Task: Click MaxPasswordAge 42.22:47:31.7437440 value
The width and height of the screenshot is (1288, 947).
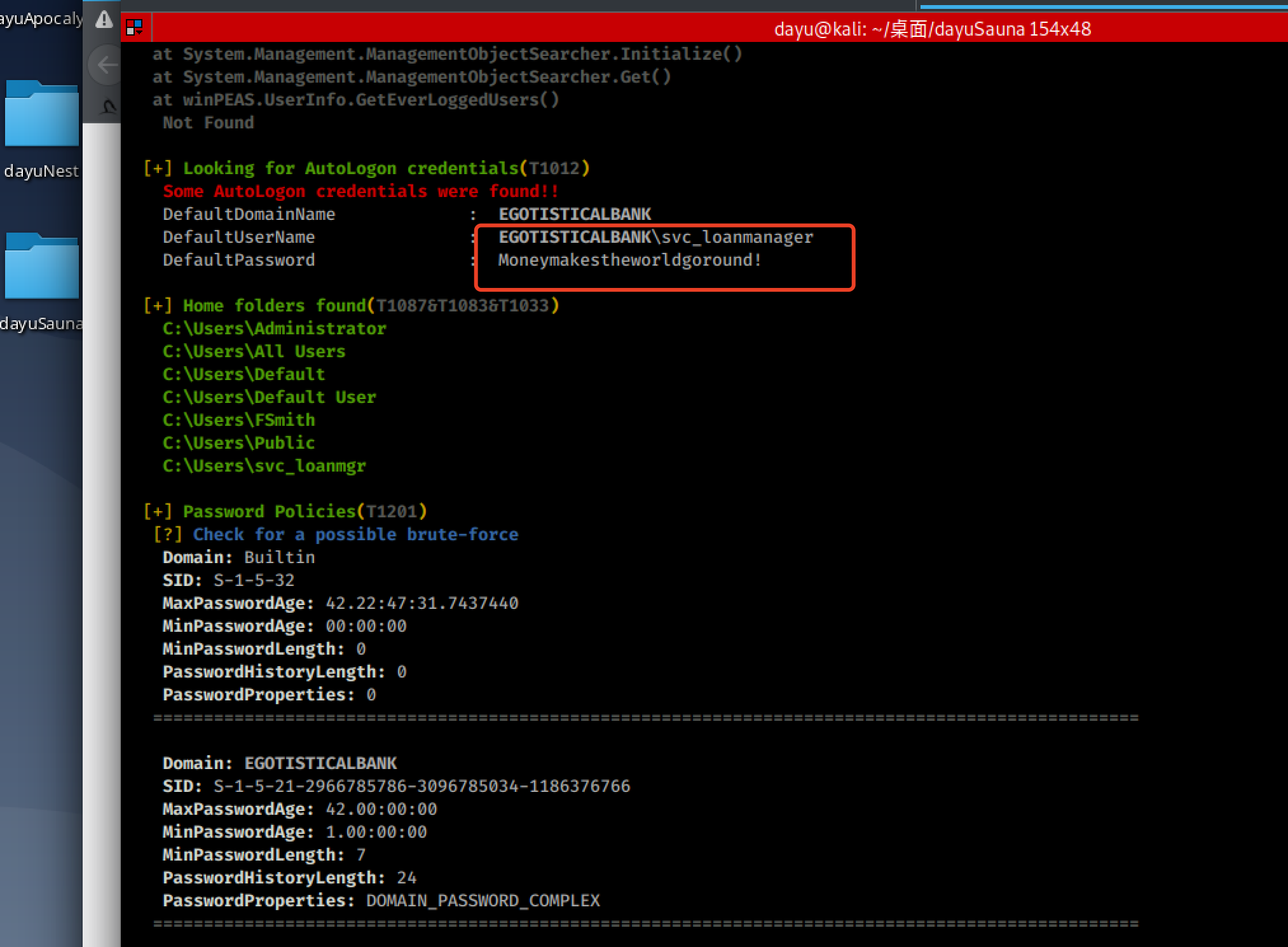Action: 421,603
